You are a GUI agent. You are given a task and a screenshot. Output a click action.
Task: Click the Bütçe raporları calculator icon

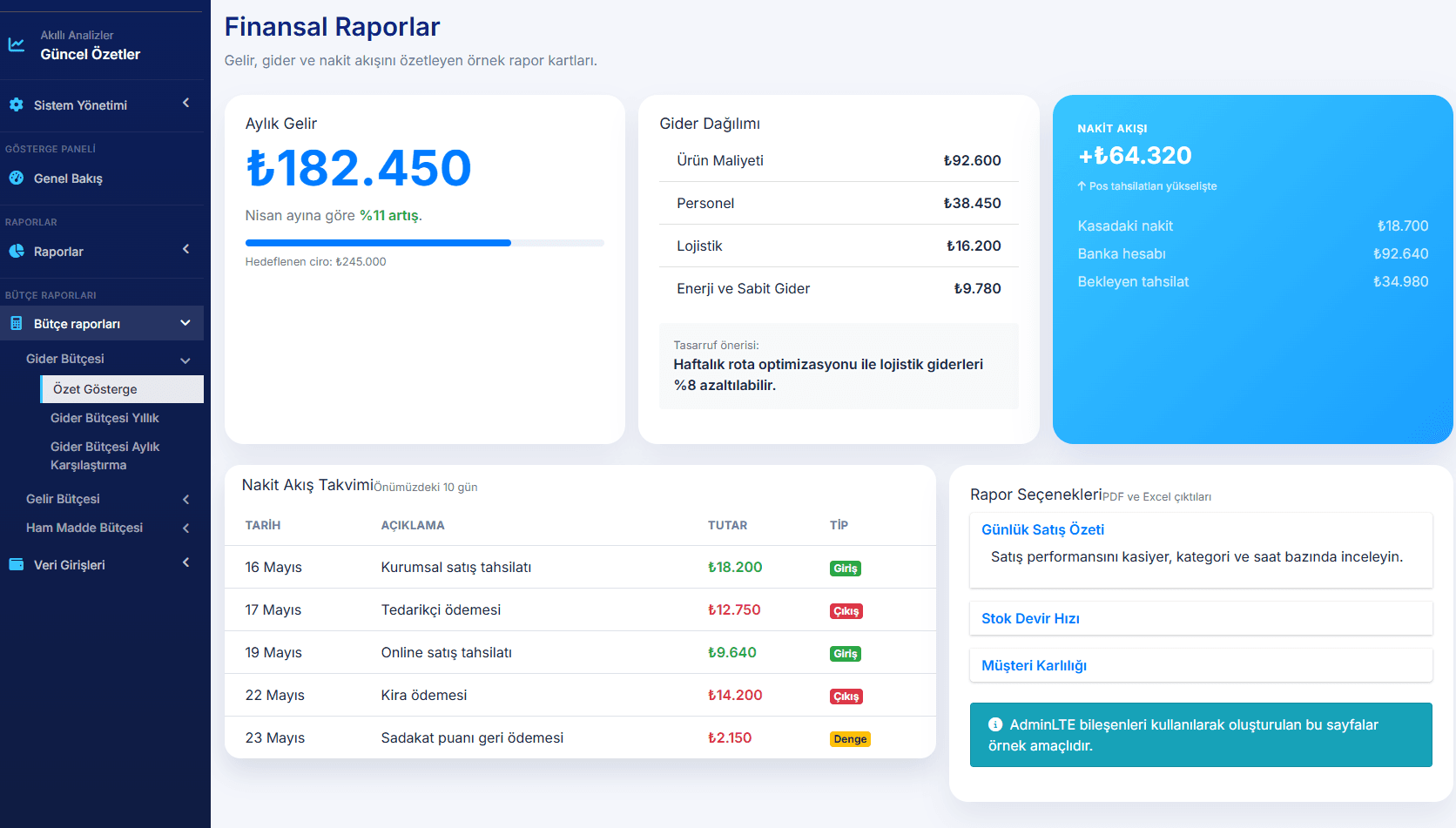point(17,323)
